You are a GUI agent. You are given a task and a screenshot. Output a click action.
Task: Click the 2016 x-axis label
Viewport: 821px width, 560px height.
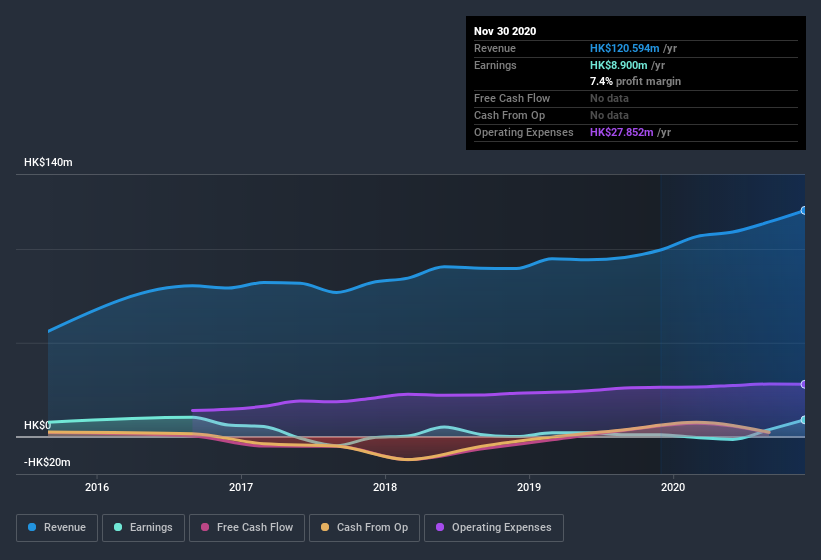pos(97,487)
